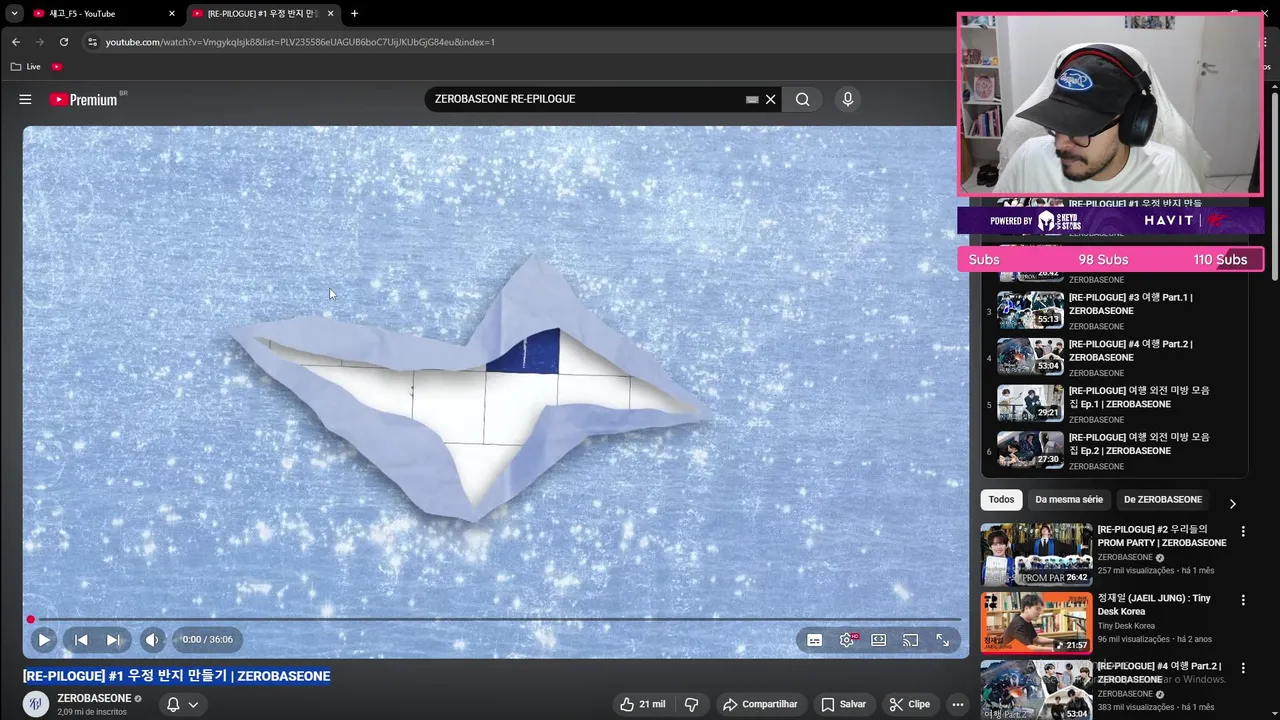Save video with Salvar button

843,704
